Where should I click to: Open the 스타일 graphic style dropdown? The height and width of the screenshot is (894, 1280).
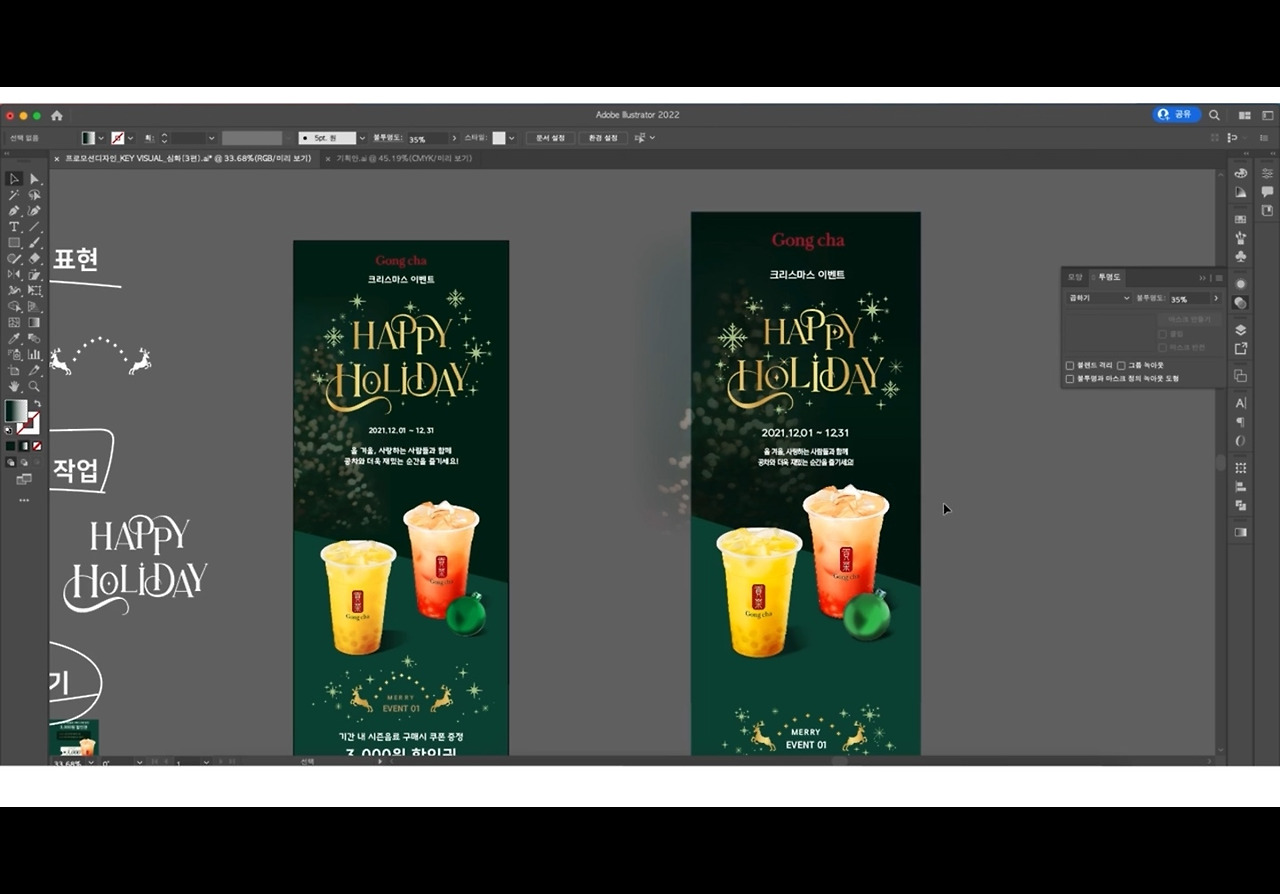tap(512, 138)
